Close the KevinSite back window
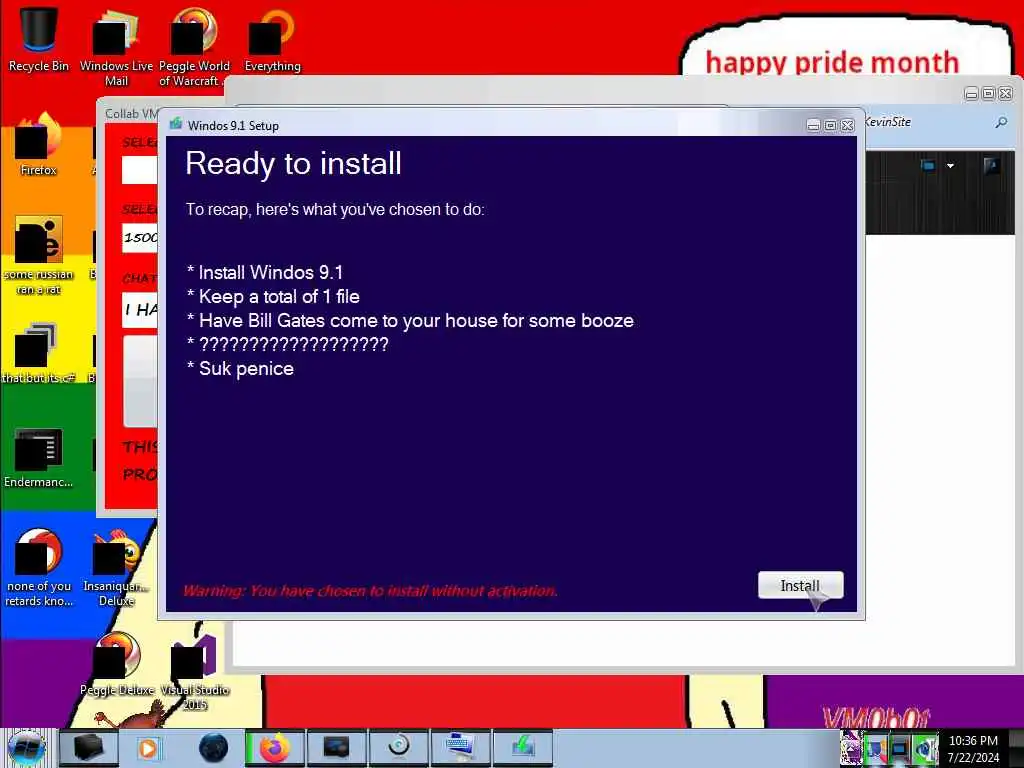Viewport: 1024px width, 768px height. click(1006, 94)
